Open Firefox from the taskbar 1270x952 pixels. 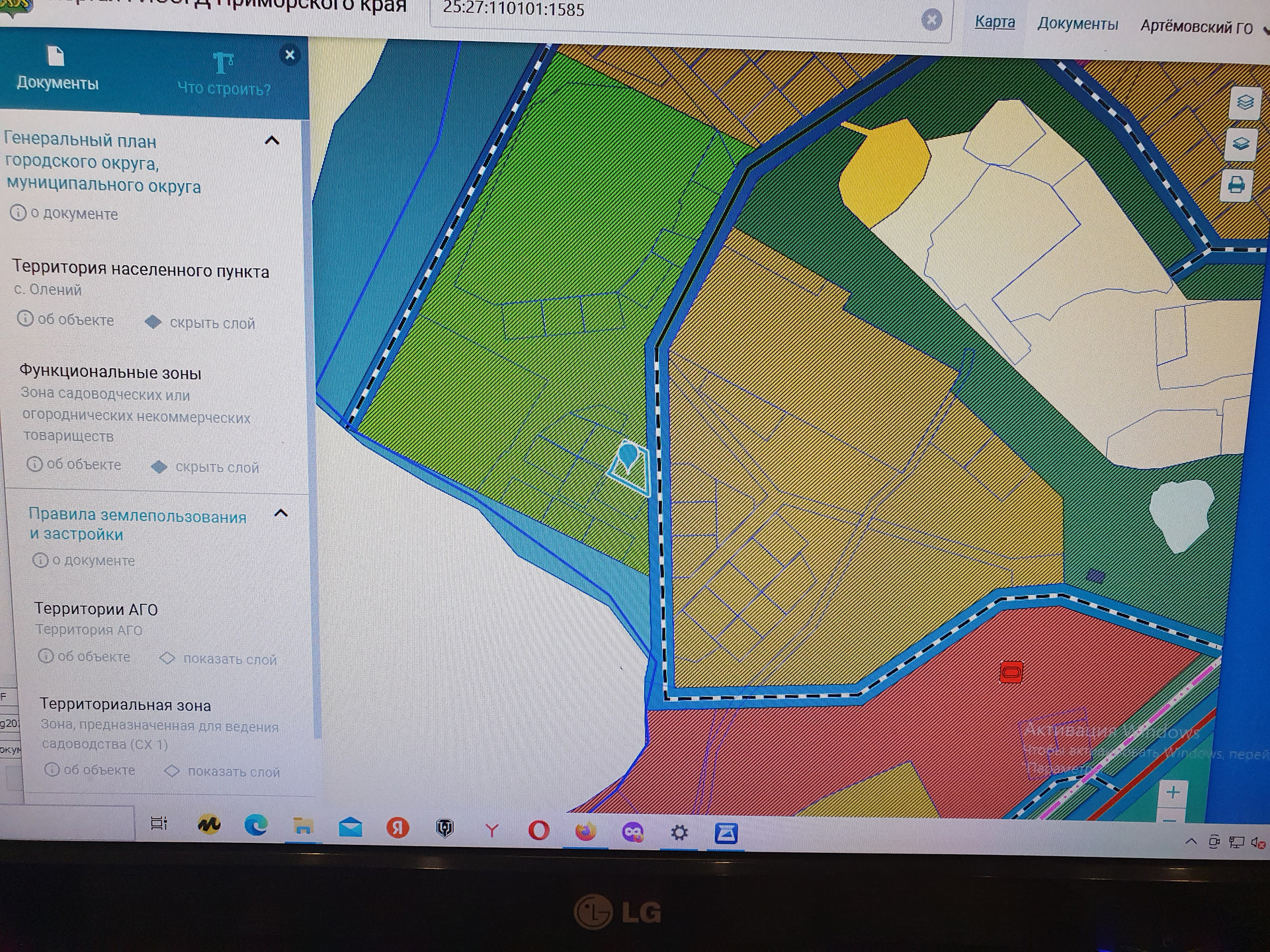click(x=585, y=830)
